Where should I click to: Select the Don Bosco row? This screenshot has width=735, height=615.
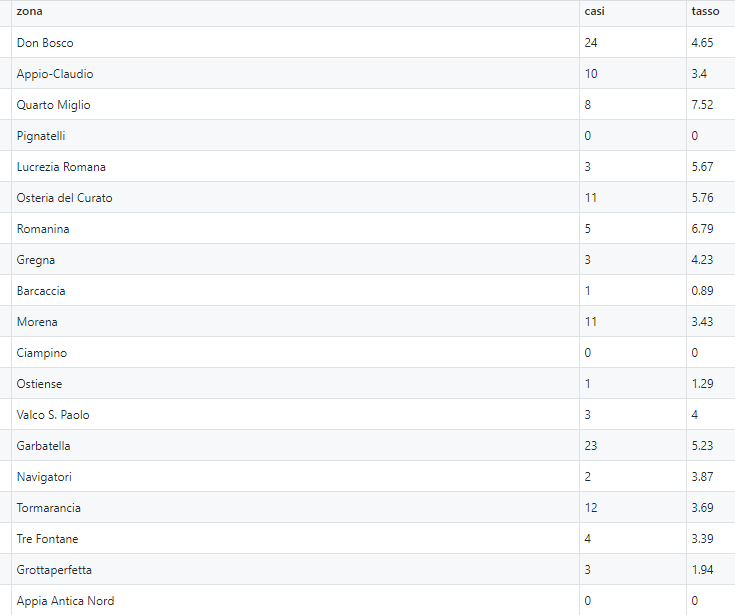coord(368,42)
